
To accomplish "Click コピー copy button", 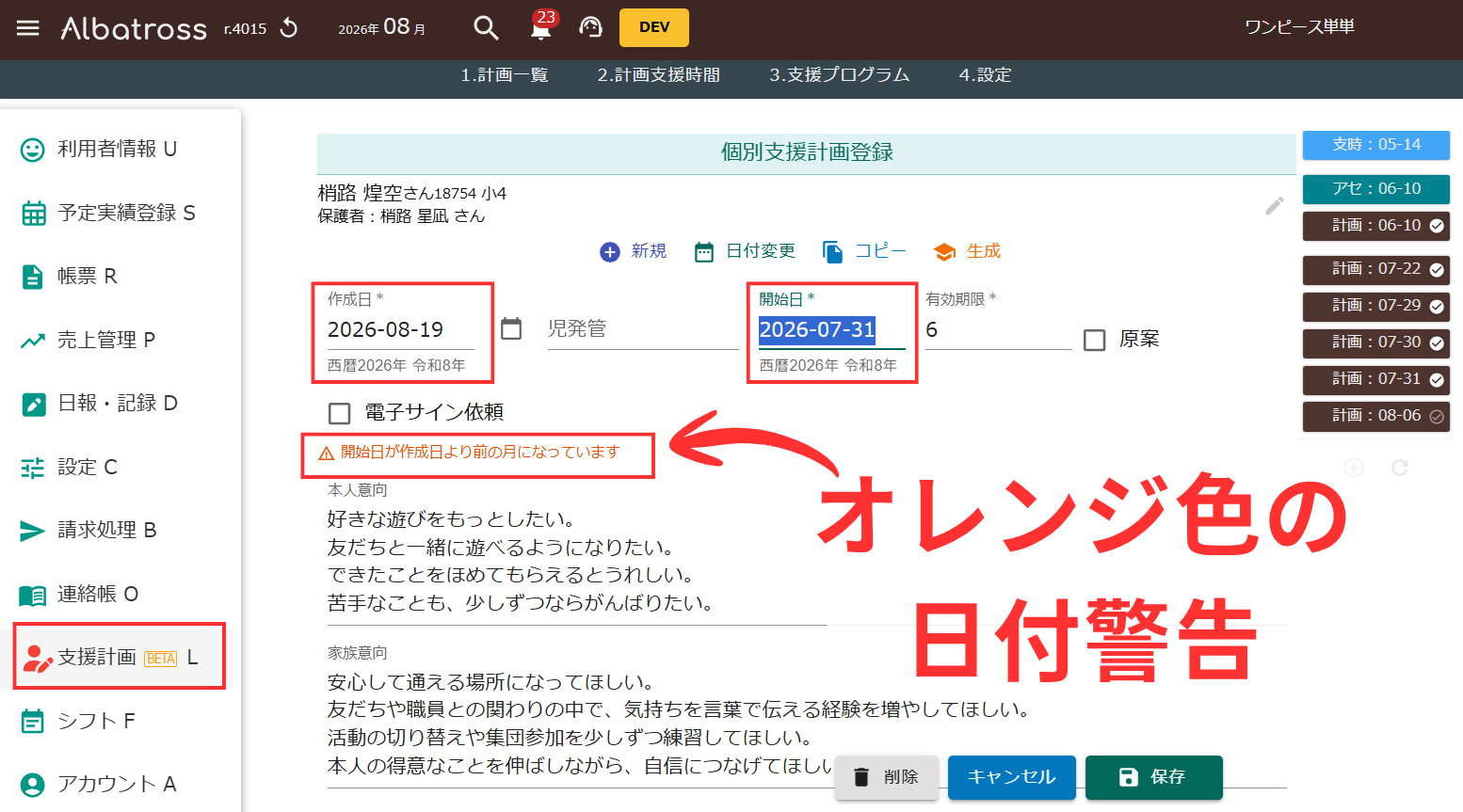I will tap(863, 251).
